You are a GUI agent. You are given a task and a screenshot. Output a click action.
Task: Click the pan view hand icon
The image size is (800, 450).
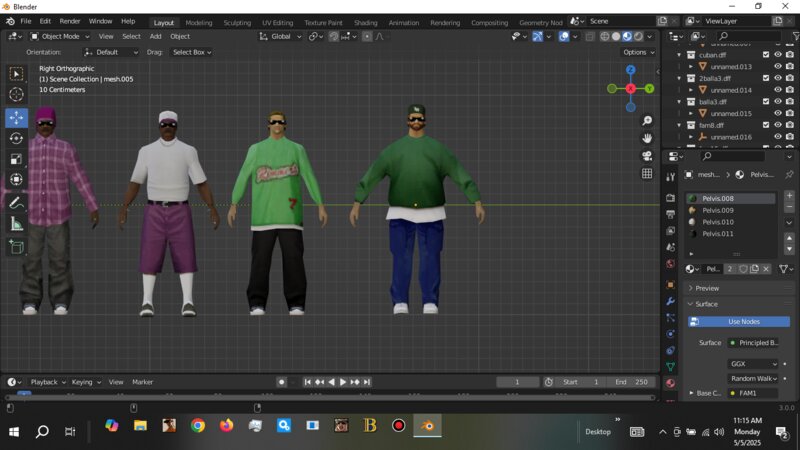pyautogui.click(x=647, y=138)
